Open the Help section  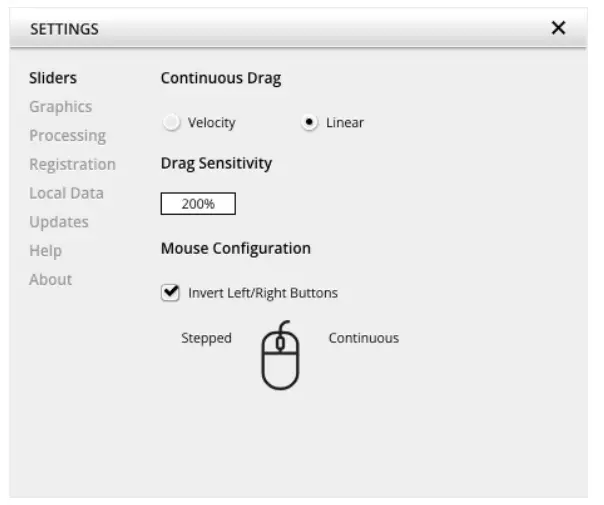45,251
